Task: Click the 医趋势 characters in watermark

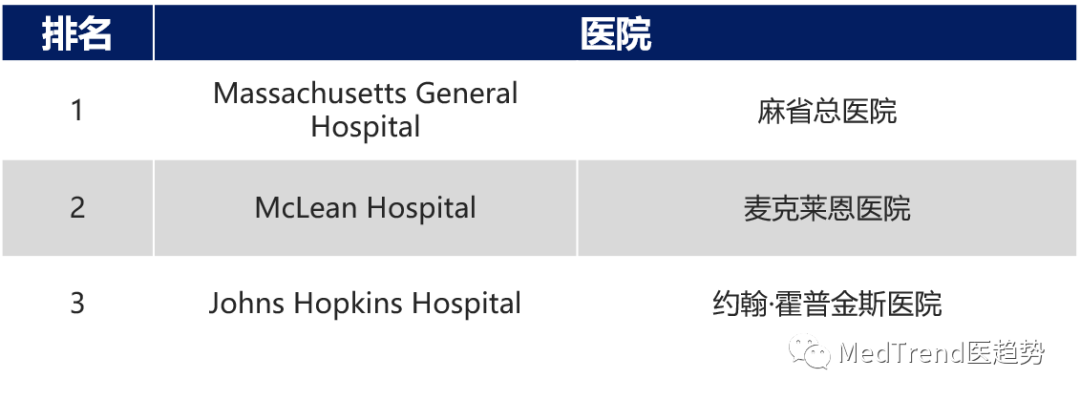Action: pyautogui.click(x=1006, y=353)
